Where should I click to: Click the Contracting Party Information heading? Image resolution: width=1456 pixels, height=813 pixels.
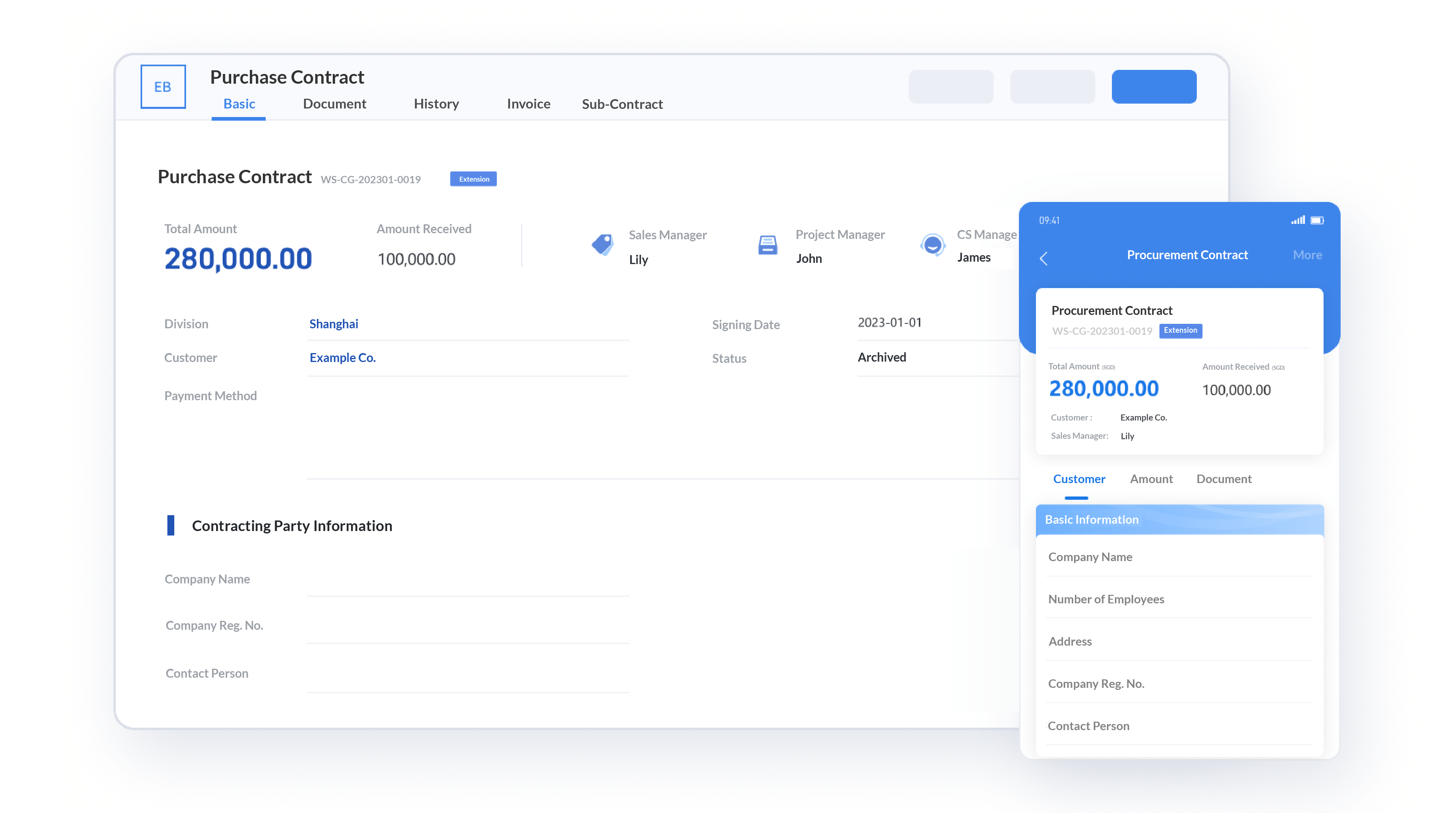(x=292, y=526)
